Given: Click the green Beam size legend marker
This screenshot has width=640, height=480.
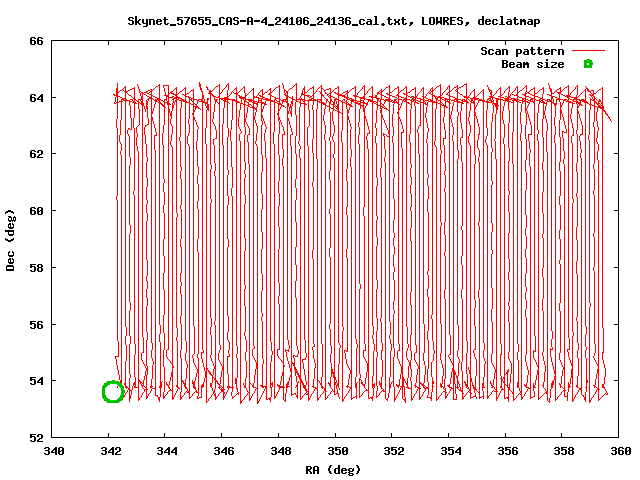Looking at the screenshot, I should [588, 64].
